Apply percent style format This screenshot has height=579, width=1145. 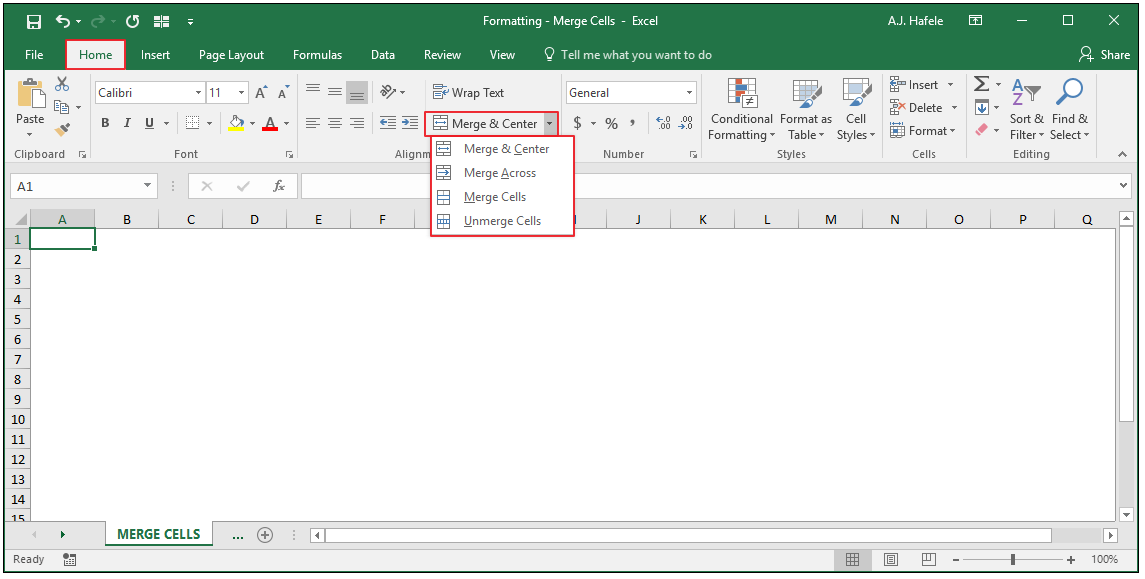point(611,123)
